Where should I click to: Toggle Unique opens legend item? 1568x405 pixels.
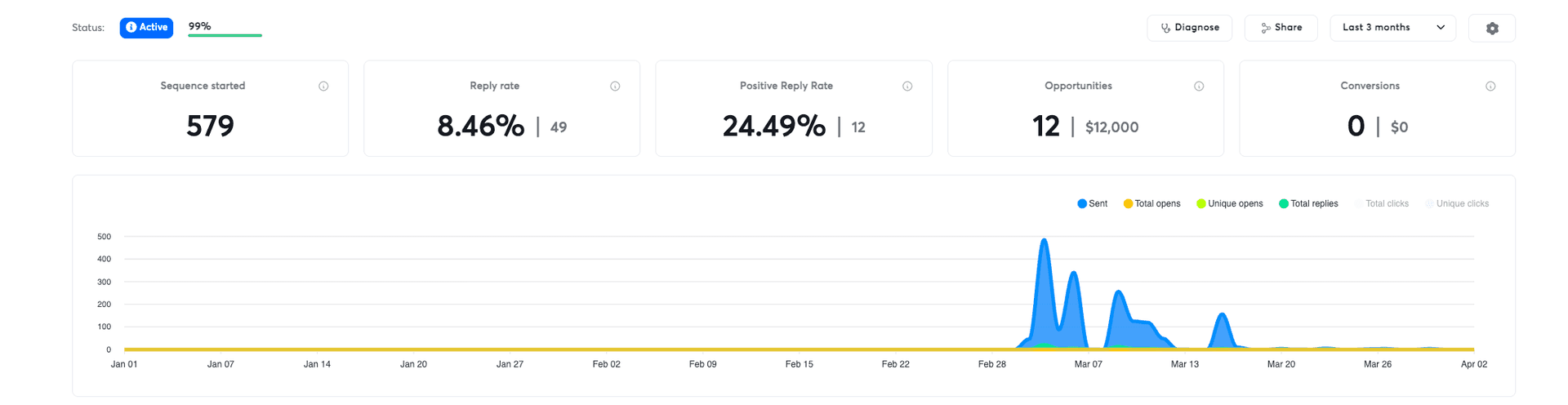(x=1230, y=203)
